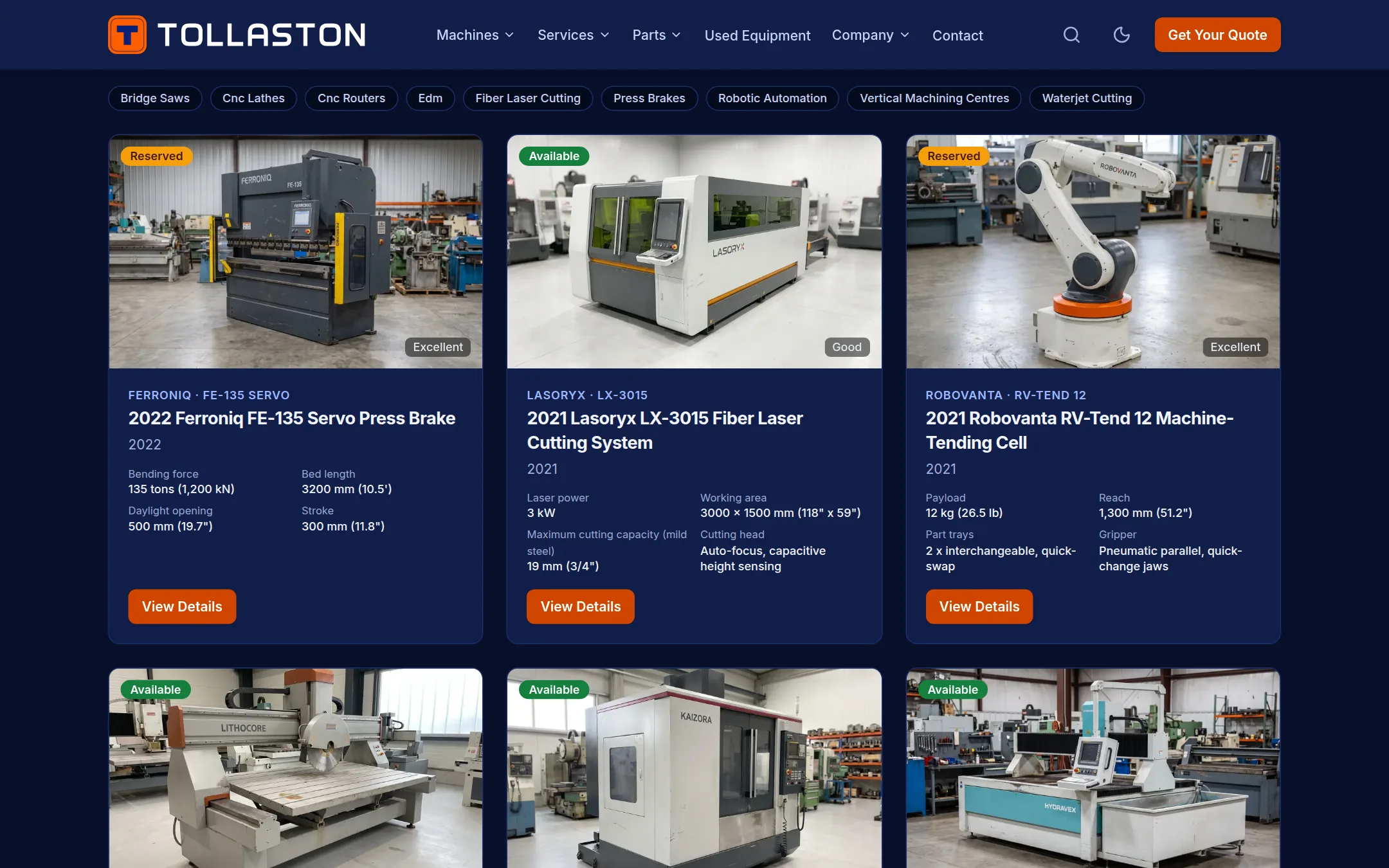Click the Tollaston wordmark text
This screenshot has height=868, width=1389.
point(262,35)
